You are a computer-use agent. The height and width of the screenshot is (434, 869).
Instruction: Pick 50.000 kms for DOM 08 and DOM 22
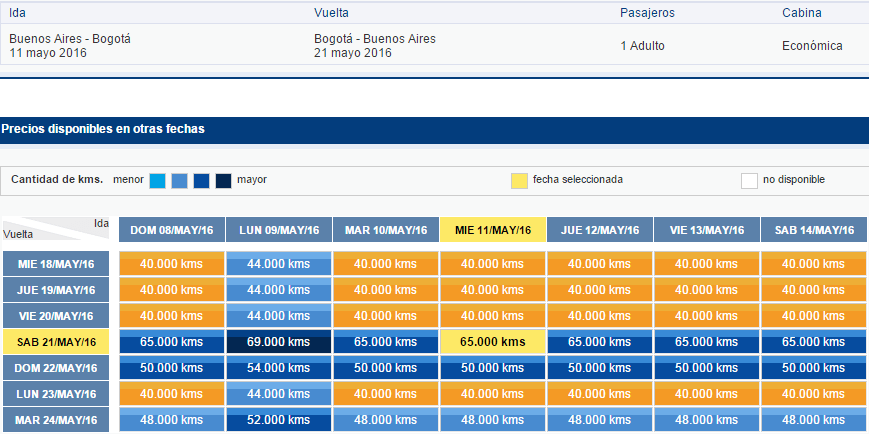pos(172,368)
